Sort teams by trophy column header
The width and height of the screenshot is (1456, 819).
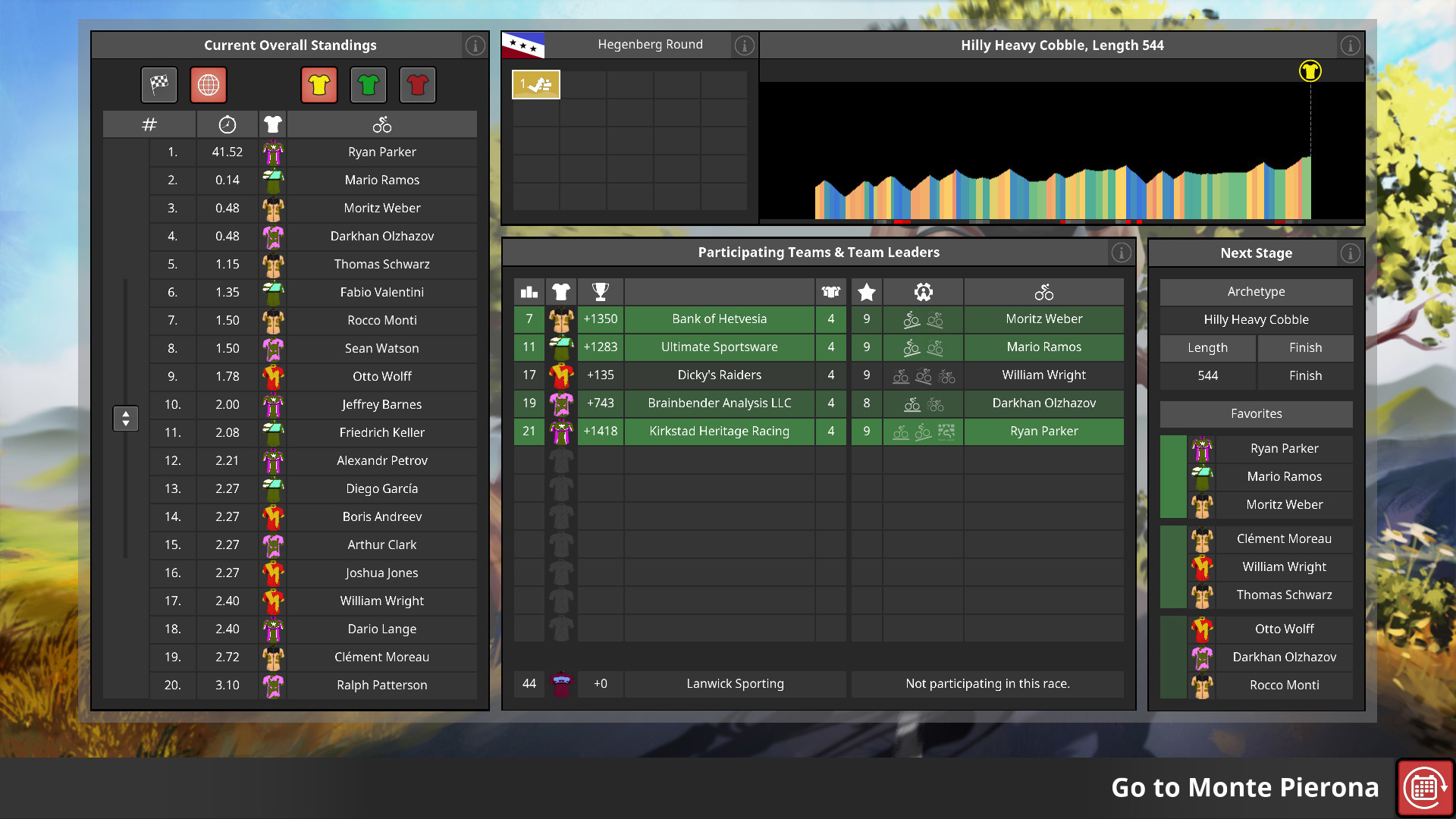[600, 292]
